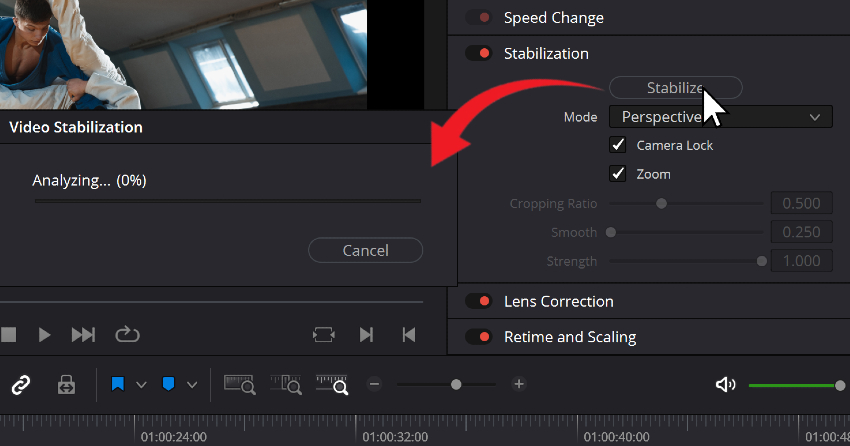Viewport: 850px width, 446px height.
Task: Click the viewer scrub bar above transport controls
Action: click(x=211, y=302)
